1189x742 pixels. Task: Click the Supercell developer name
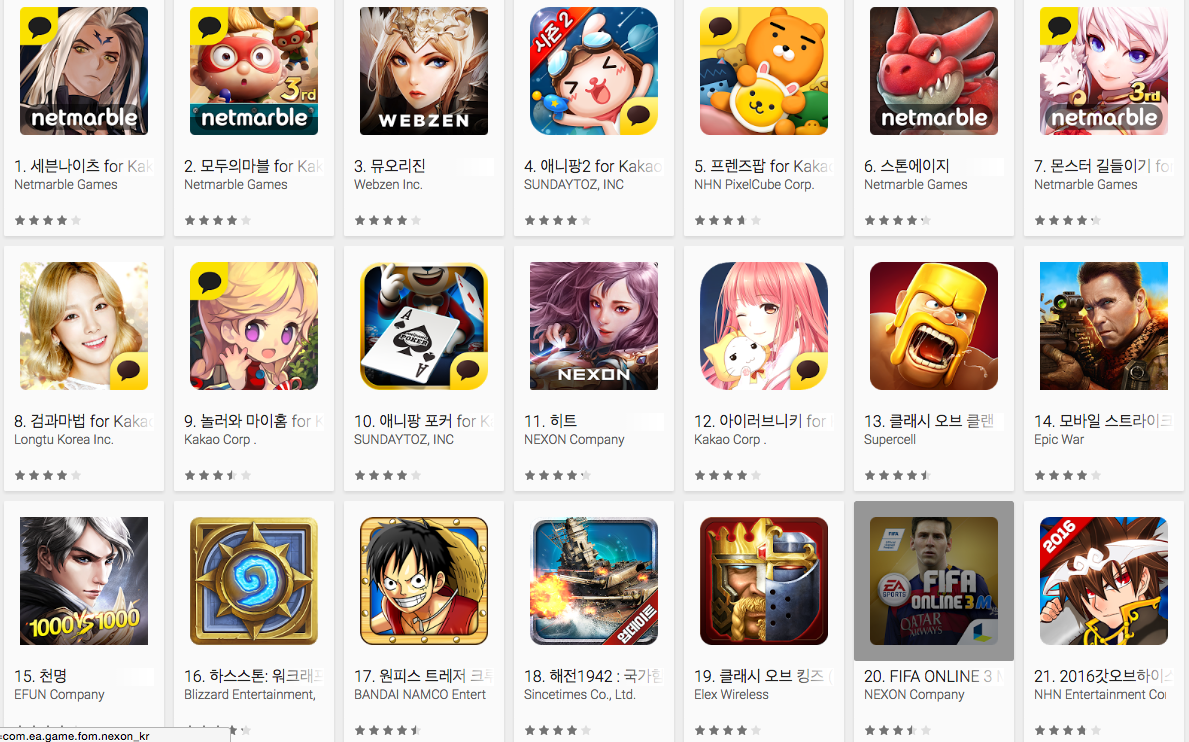pos(889,440)
